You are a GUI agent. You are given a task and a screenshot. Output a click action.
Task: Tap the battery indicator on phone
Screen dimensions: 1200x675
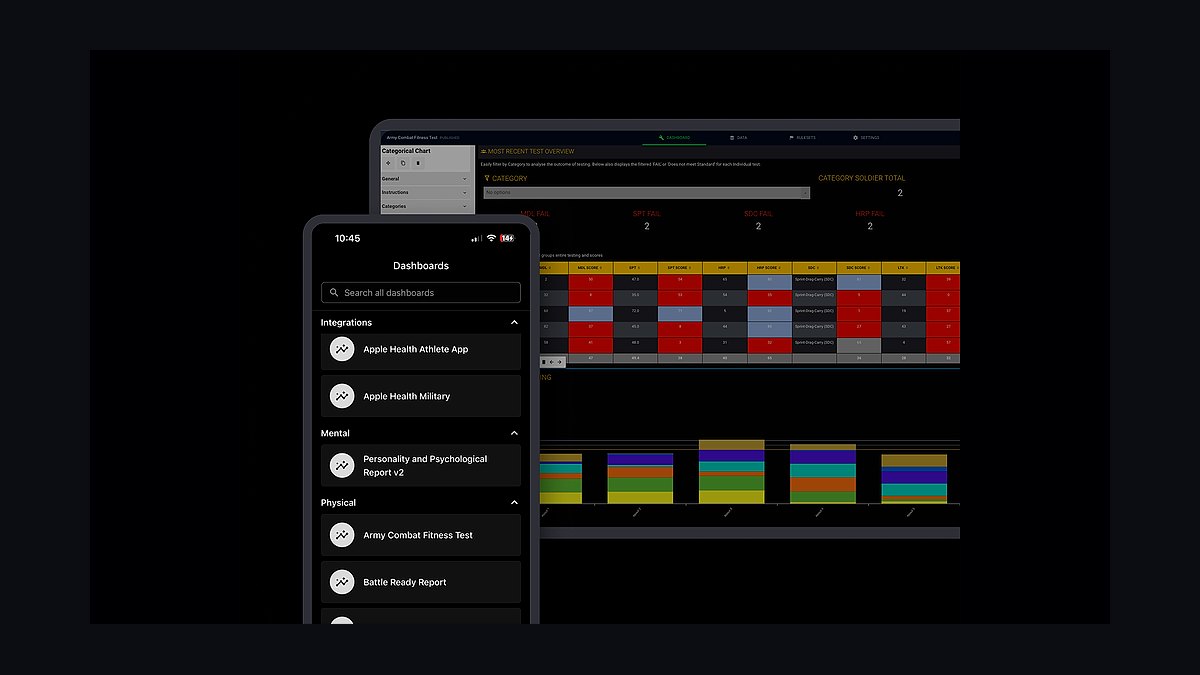click(x=507, y=238)
